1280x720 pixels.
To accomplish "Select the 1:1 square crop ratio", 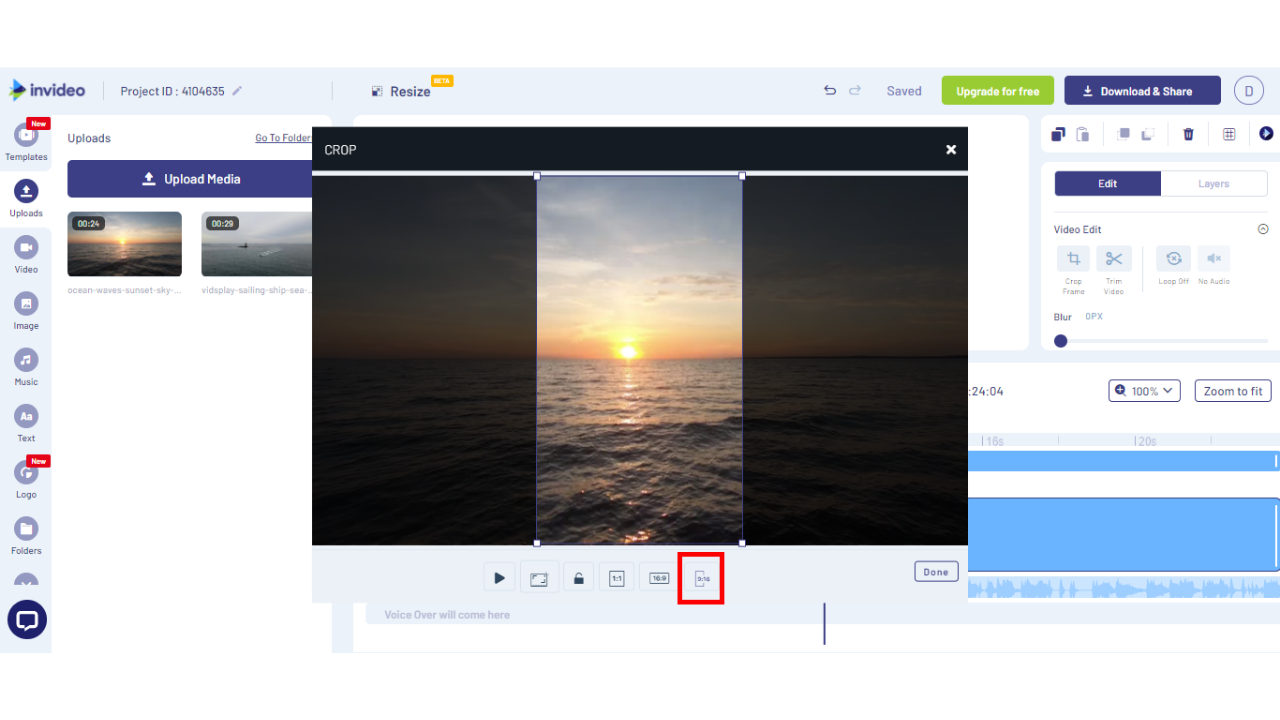I will [616, 577].
